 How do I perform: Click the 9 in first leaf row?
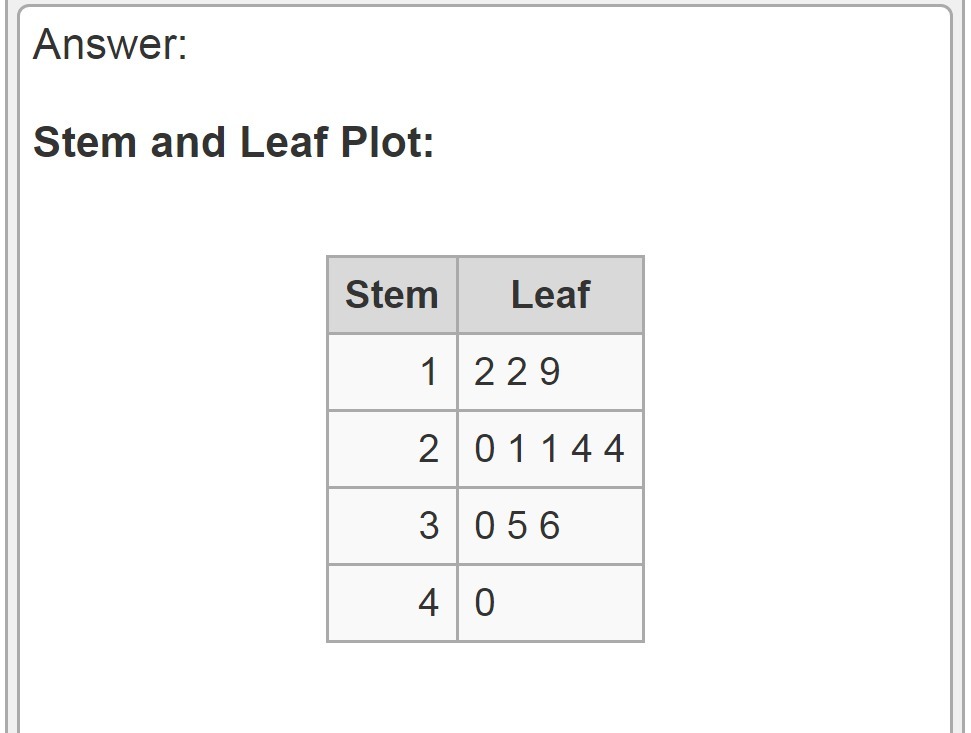click(x=549, y=372)
